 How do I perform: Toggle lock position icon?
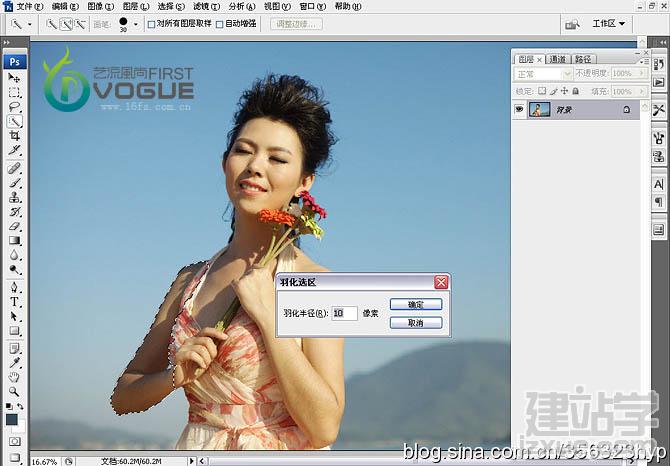(564, 91)
